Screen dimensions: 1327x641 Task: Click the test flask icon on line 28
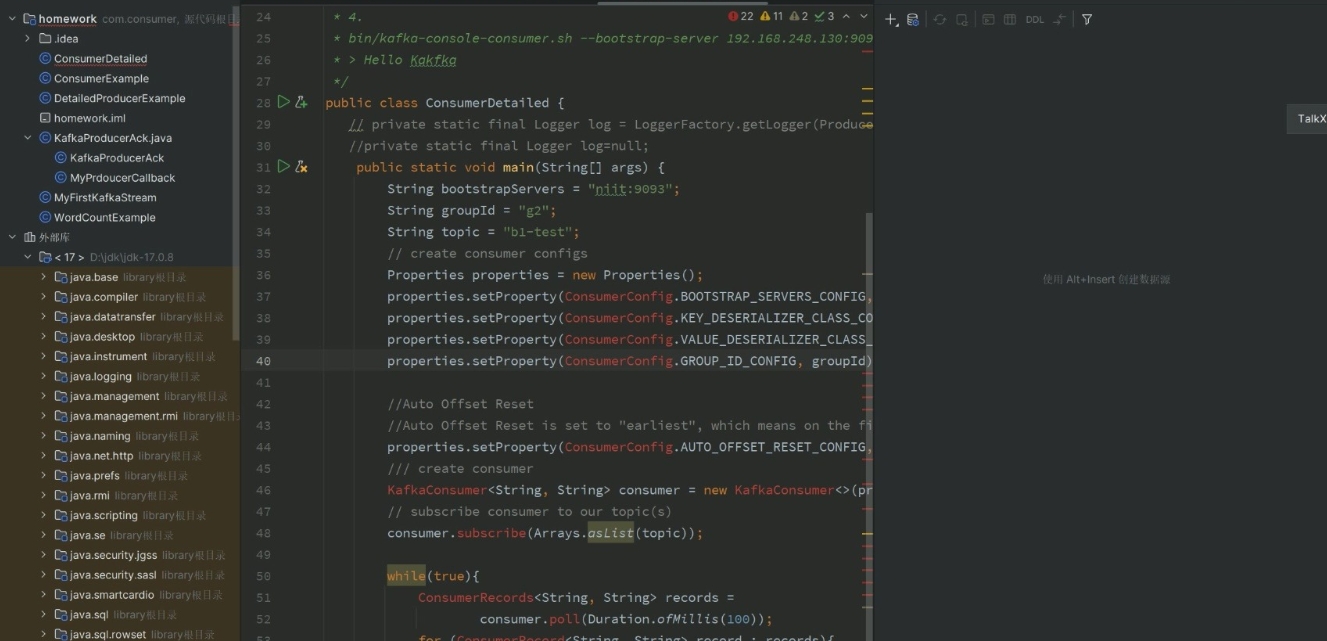point(301,102)
